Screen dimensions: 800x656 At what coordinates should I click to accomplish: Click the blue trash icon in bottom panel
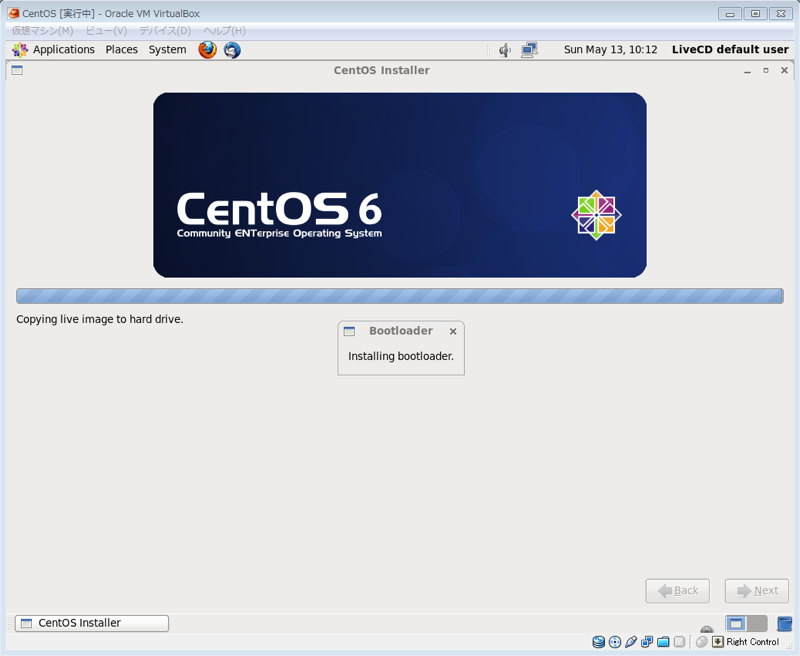(x=784, y=623)
